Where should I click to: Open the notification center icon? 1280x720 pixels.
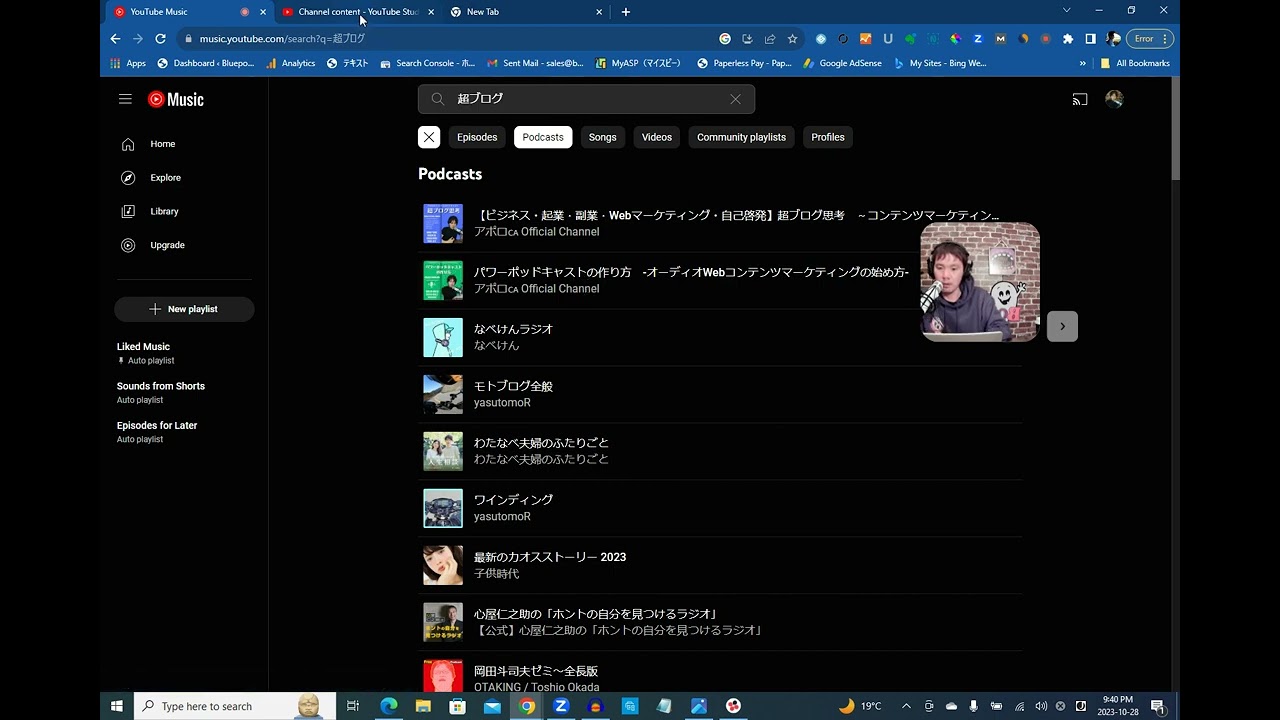[1157, 706]
